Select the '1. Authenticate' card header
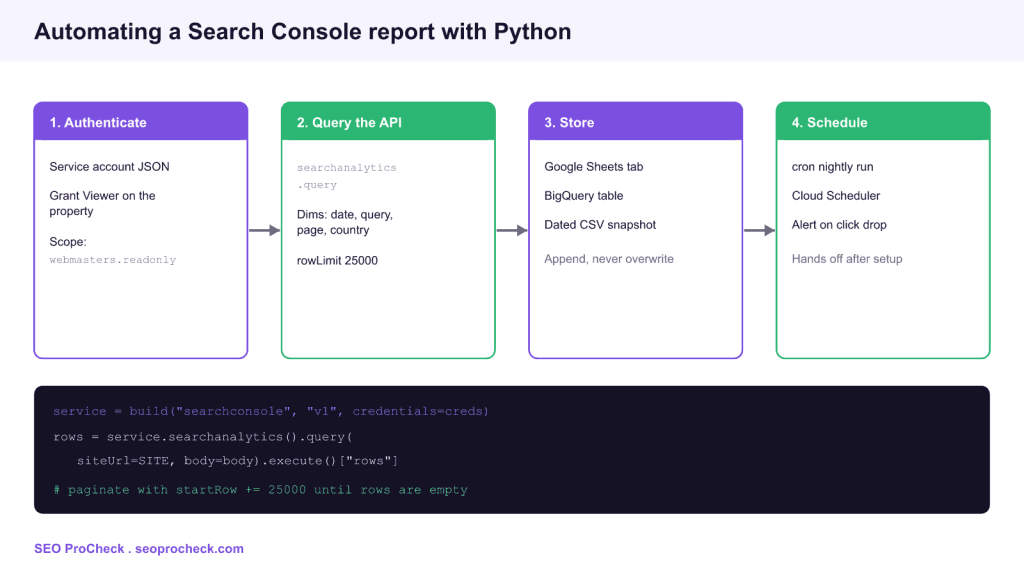 point(141,121)
